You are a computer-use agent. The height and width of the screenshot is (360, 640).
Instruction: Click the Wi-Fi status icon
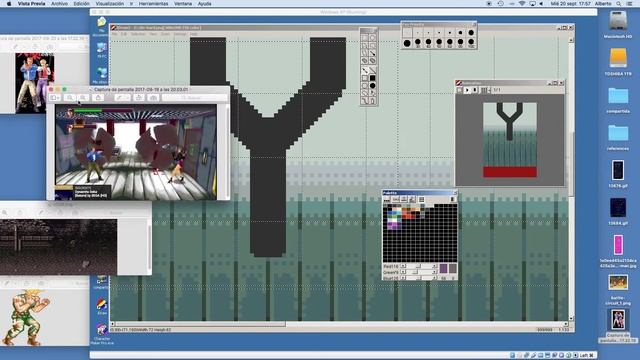click(x=522, y=3)
